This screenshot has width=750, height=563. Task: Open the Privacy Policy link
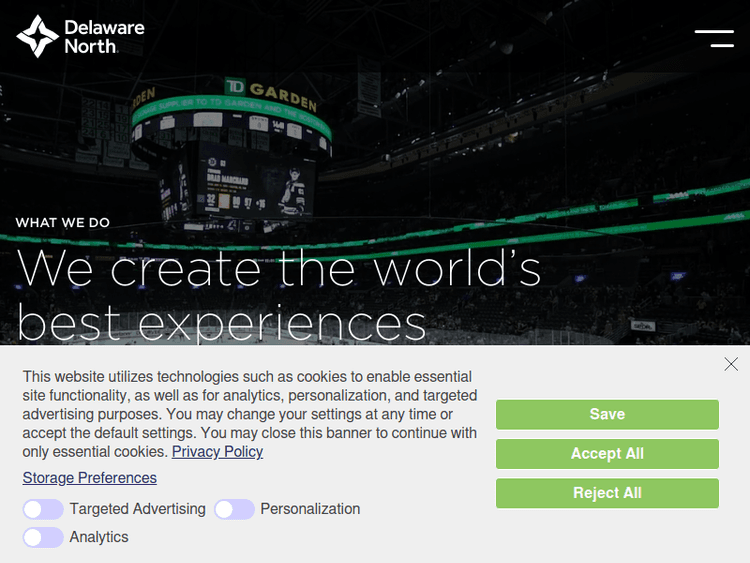click(x=217, y=452)
